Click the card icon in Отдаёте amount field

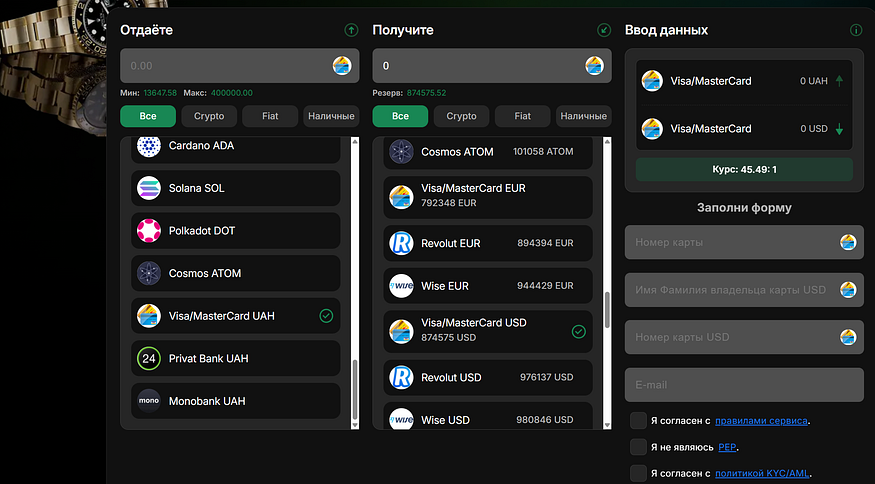click(x=342, y=66)
